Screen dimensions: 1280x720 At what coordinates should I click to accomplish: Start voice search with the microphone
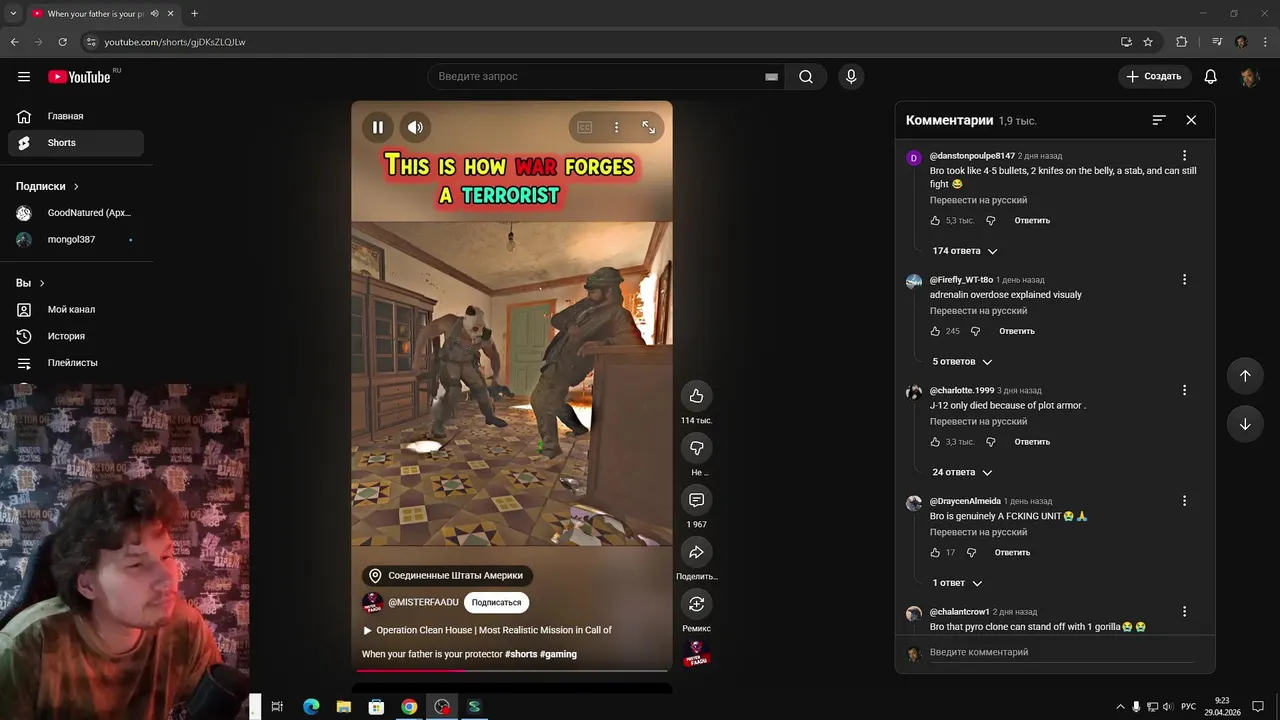851,76
